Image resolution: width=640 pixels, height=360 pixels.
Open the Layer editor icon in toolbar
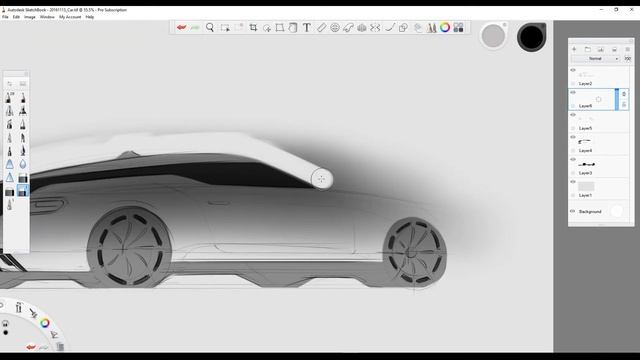point(418,27)
